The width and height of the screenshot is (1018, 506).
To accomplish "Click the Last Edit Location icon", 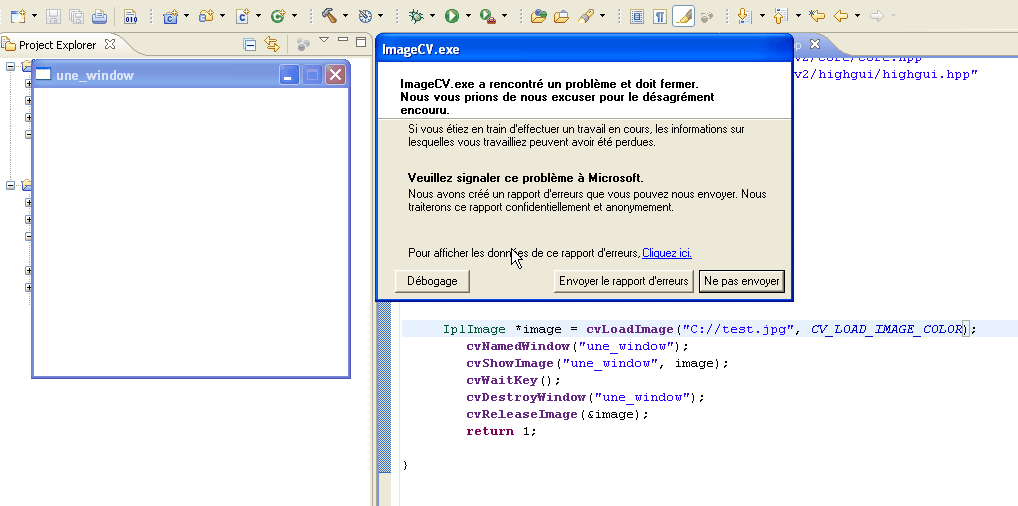I will click(x=818, y=16).
